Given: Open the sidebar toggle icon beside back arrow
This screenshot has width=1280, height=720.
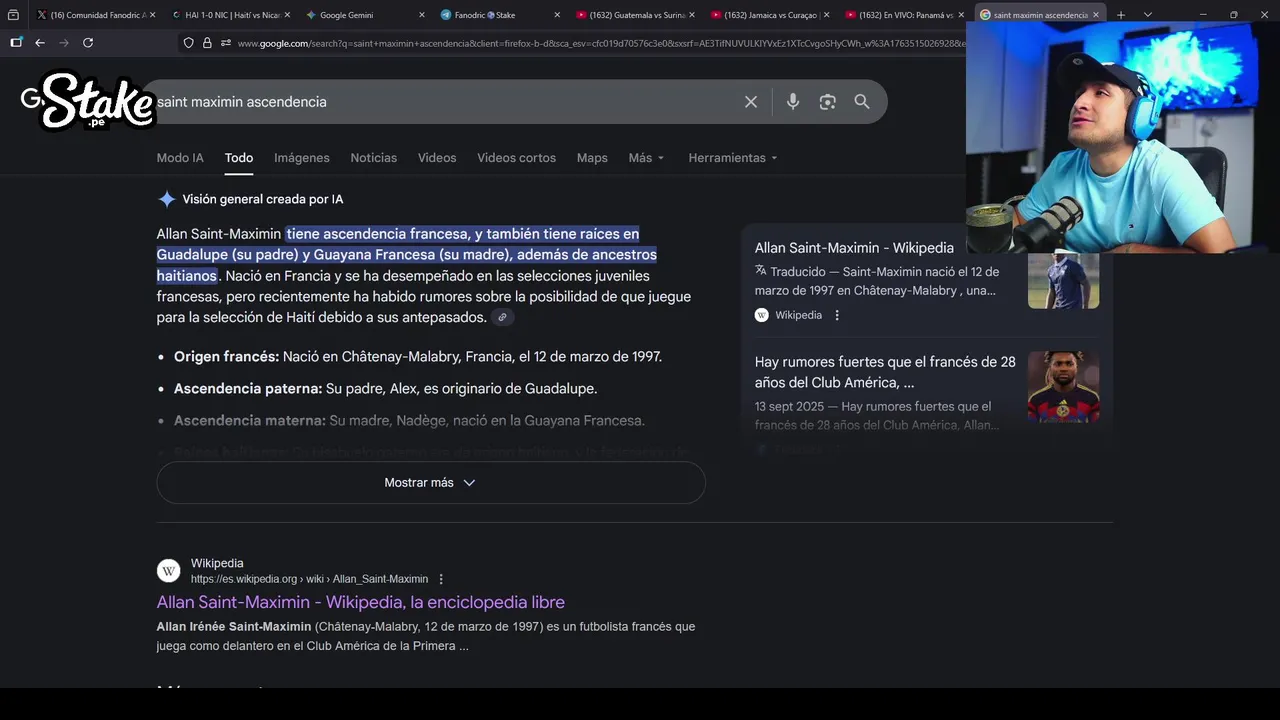Looking at the screenshot, I should pos(16,43).
